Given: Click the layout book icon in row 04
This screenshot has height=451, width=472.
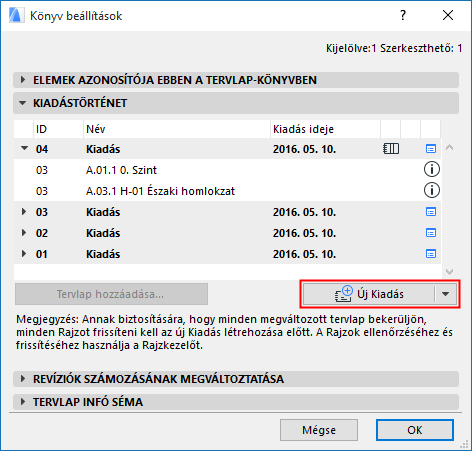Looking at the screenshot, I should click(x=391, y=149).
